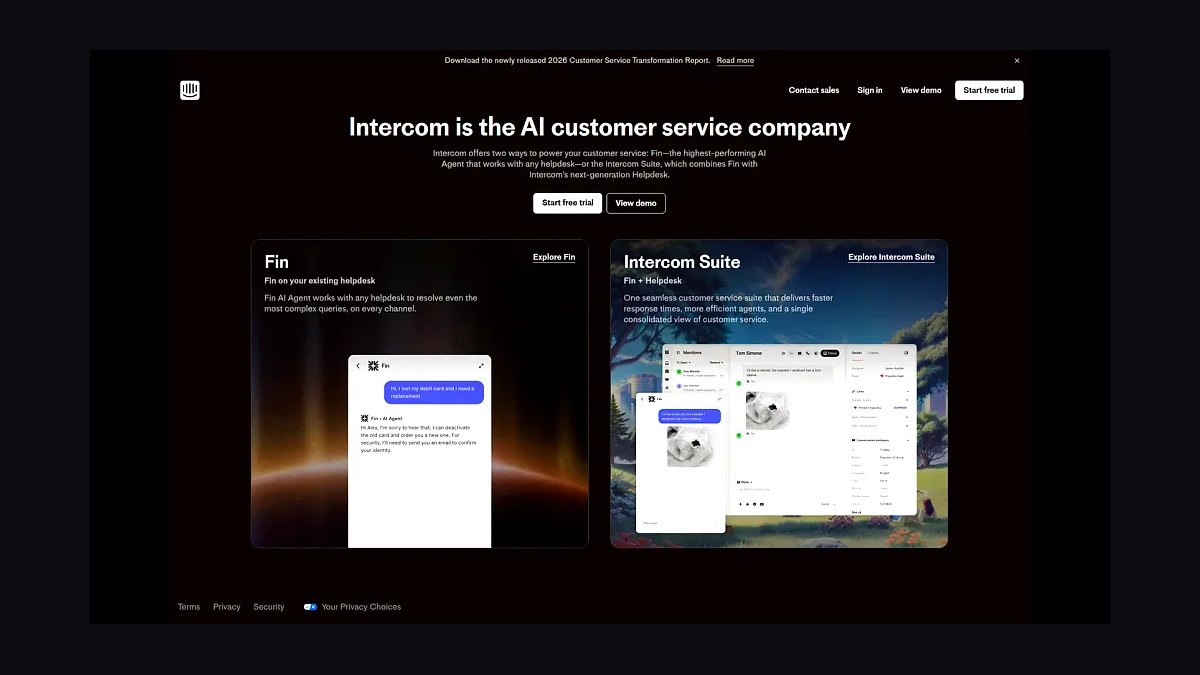
Task: Click the expand icon in Fin card chat
Action: click(x=481, y=366)
